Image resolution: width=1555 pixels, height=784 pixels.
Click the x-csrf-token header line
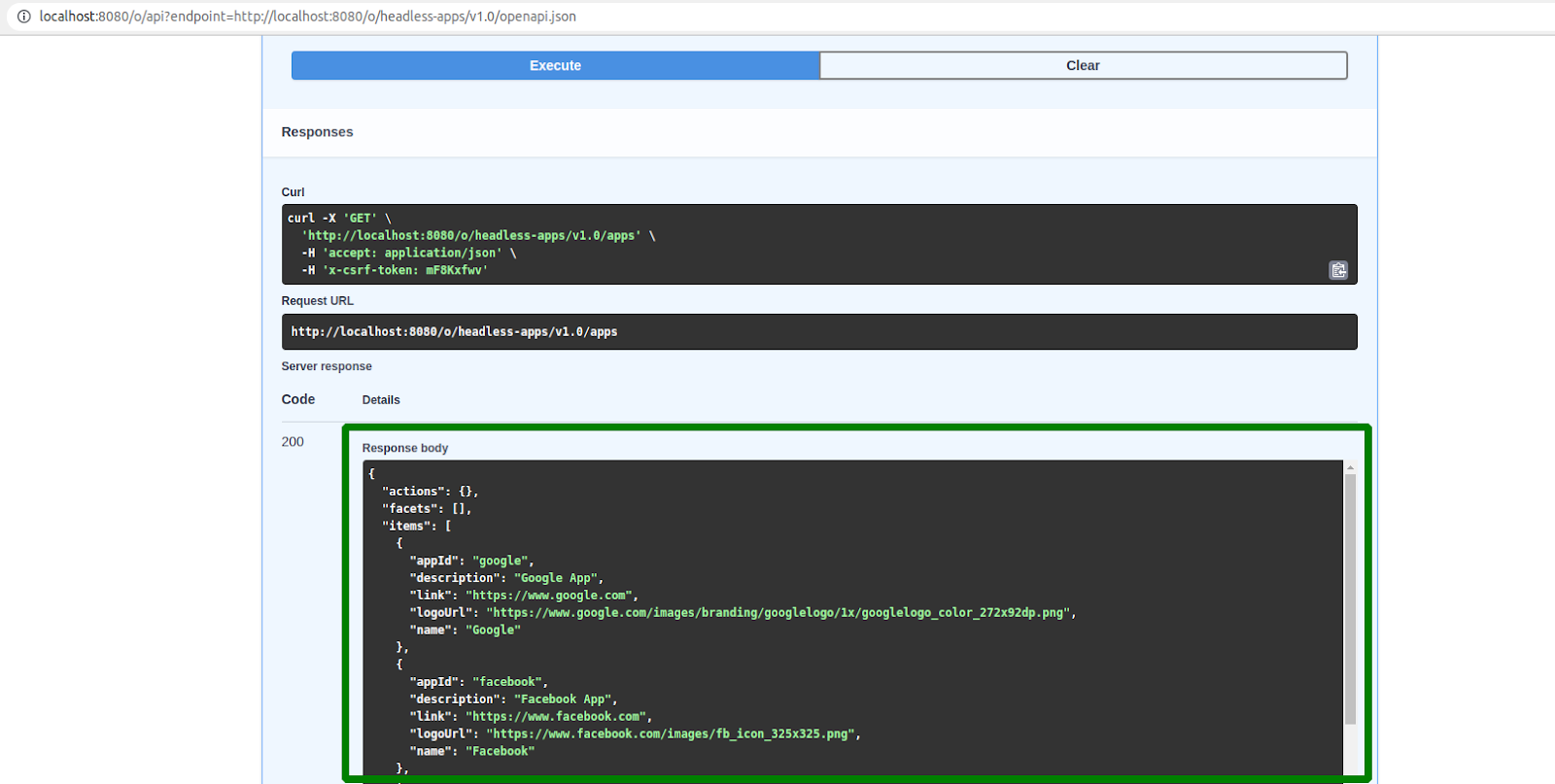click(x=395, y=271)
